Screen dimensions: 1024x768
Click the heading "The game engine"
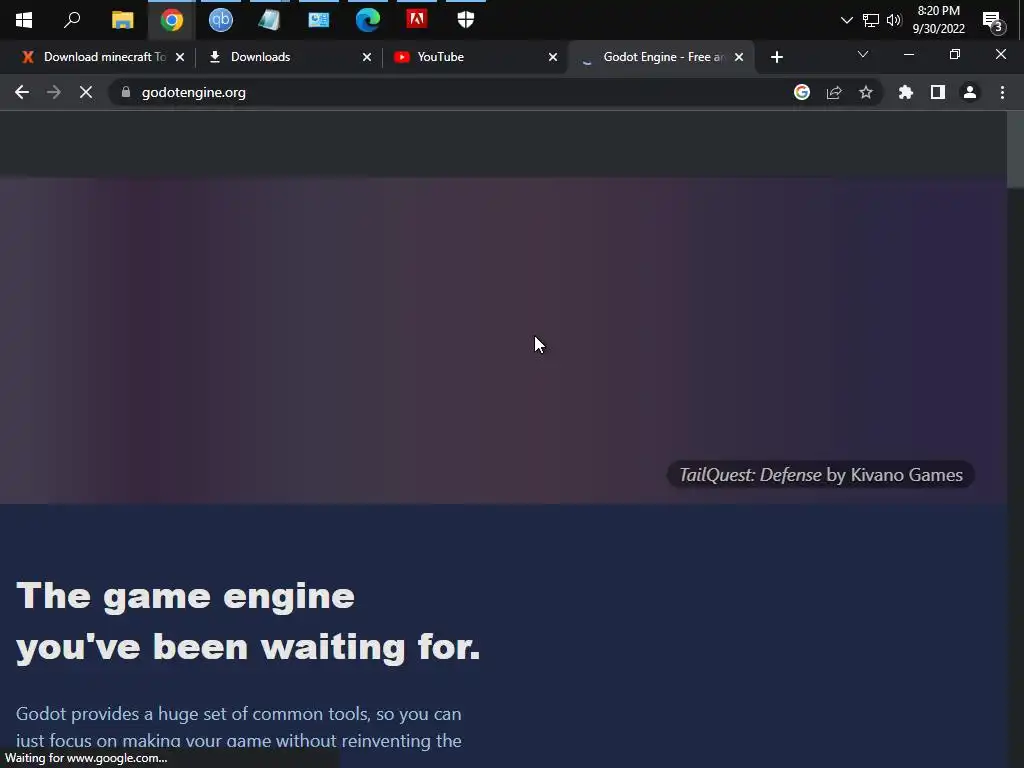click(185, 596)
